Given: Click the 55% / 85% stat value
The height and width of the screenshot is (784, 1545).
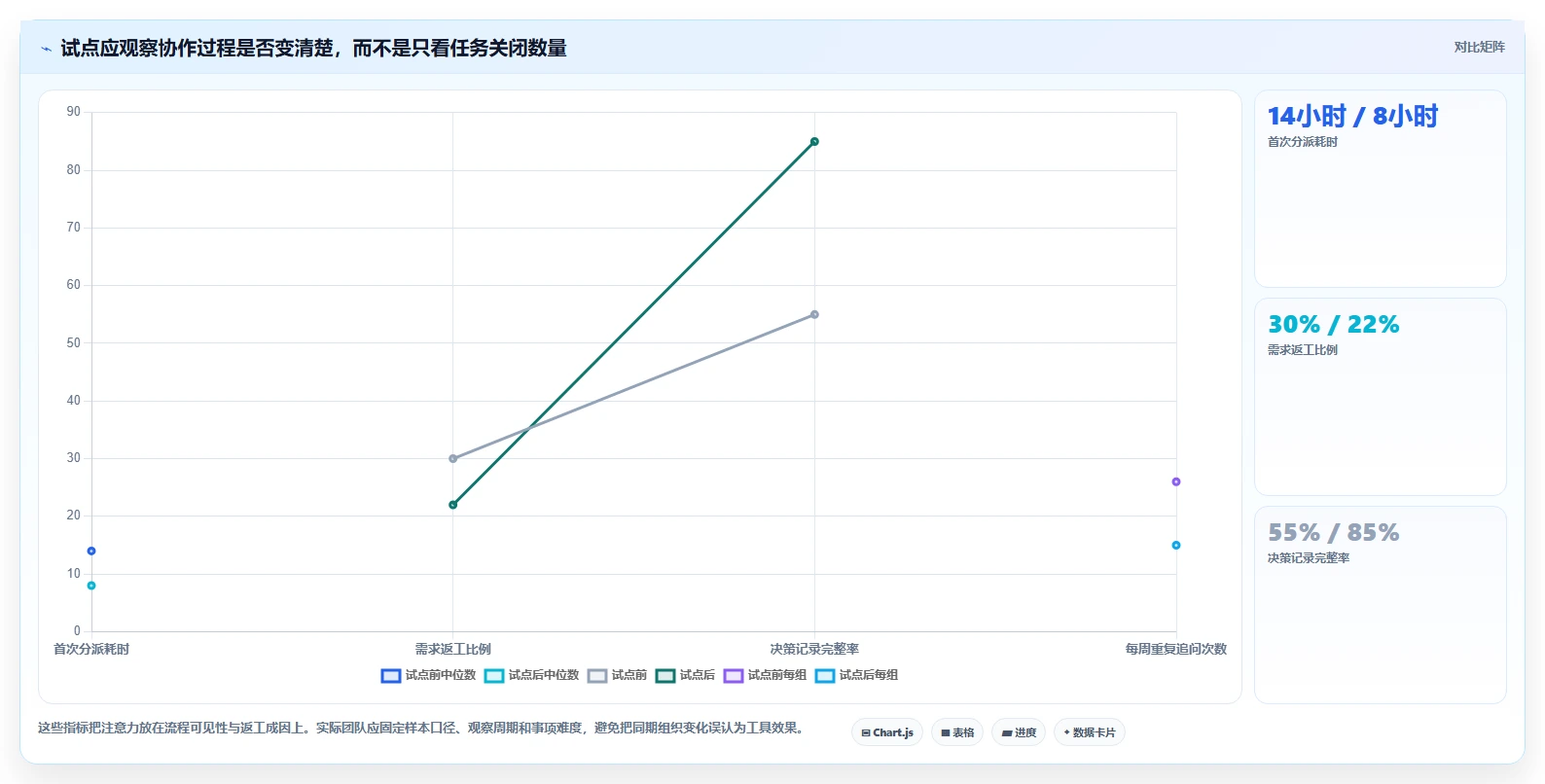Looking at the screenshot, I should (1333, 532).
